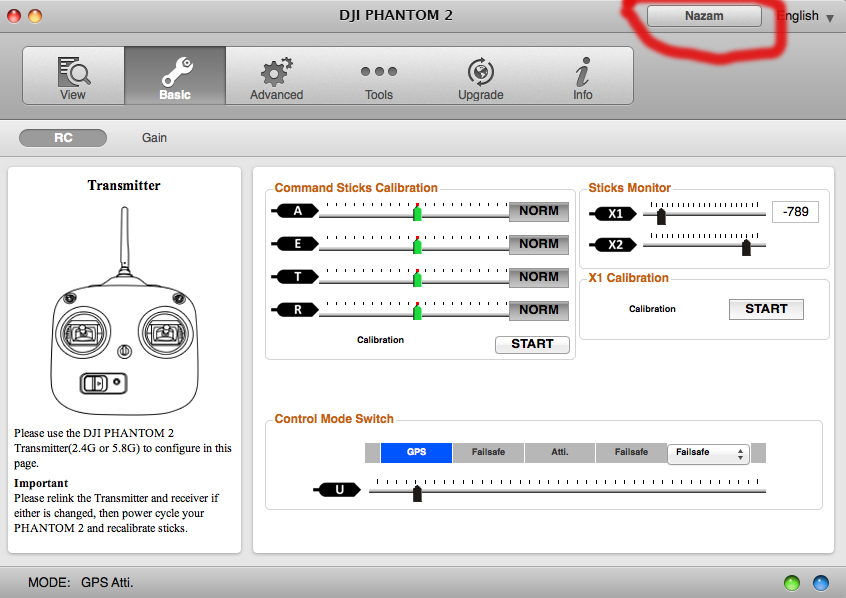Click the X1 value field showing -789

click(794, 212)
